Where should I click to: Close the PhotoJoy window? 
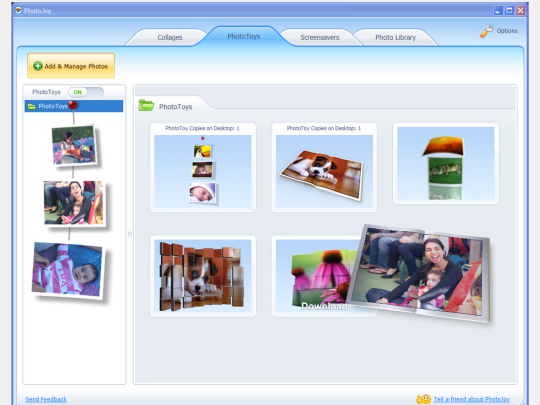[520, 11]
